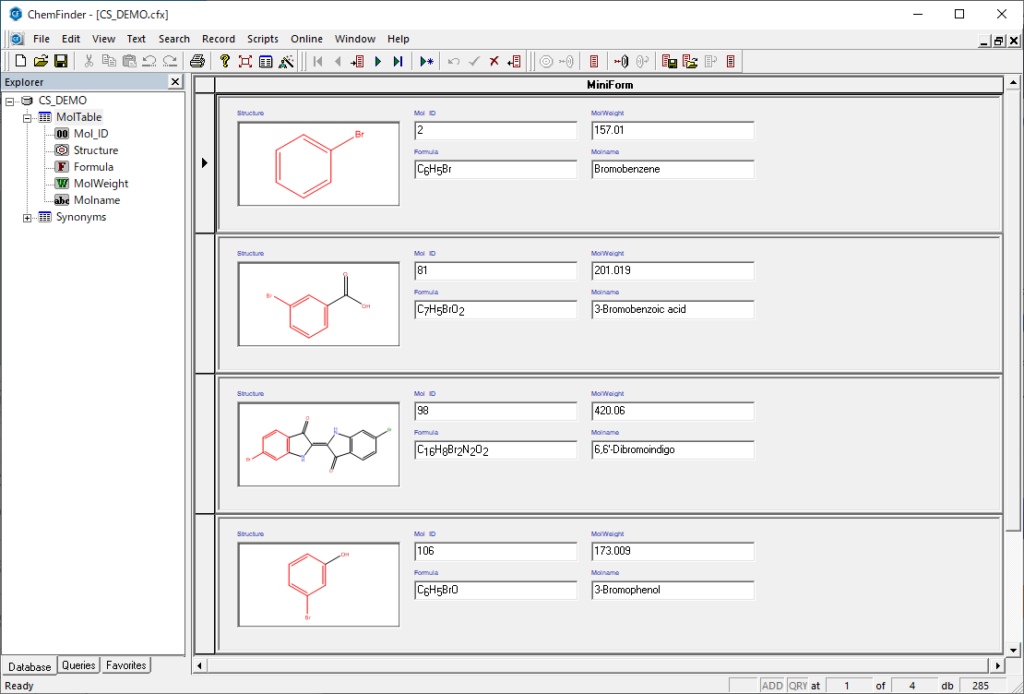Viewport: 1024px width, 694px height.
Task: Open the Search menu
Action: 174,39
